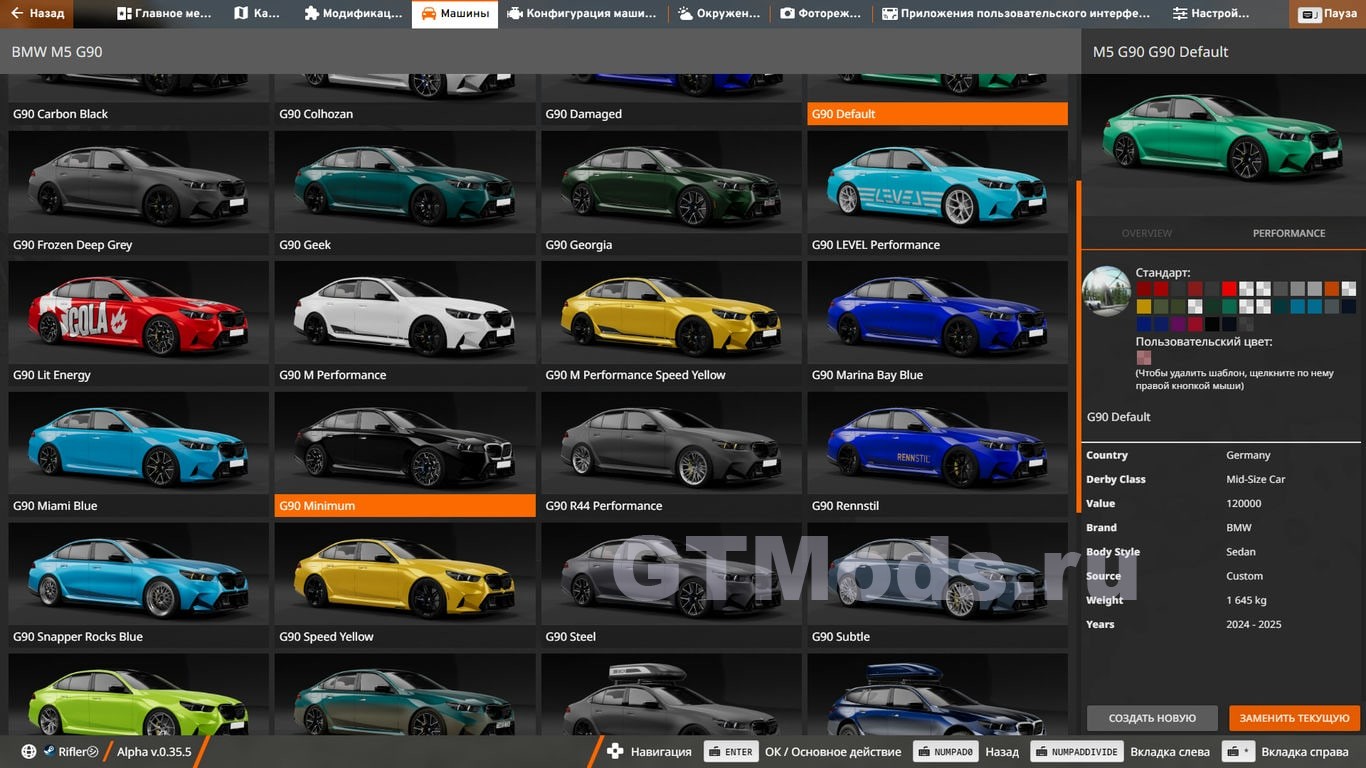Click the NUMPADDIVIDE key hint icon
Viewport: 1366px width, 768px height.
[1077, 752]
